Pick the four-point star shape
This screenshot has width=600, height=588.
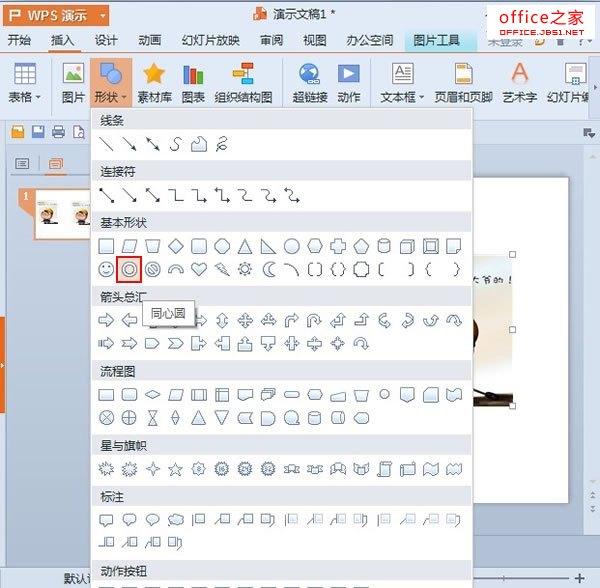[153, 469]
